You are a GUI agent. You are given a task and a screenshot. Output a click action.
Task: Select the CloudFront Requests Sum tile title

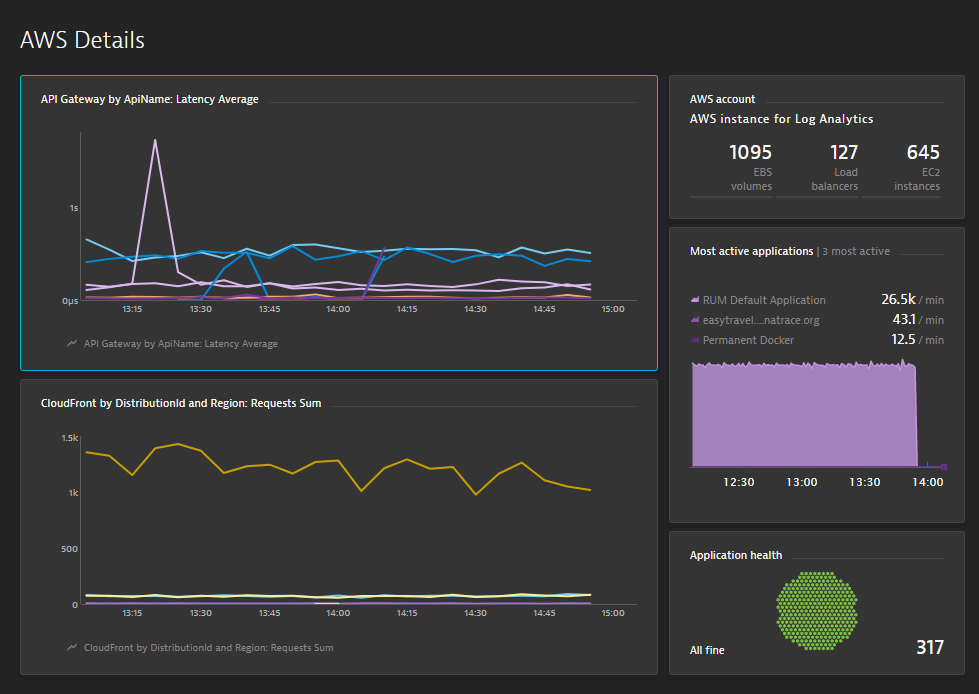(x=181, y=403)
